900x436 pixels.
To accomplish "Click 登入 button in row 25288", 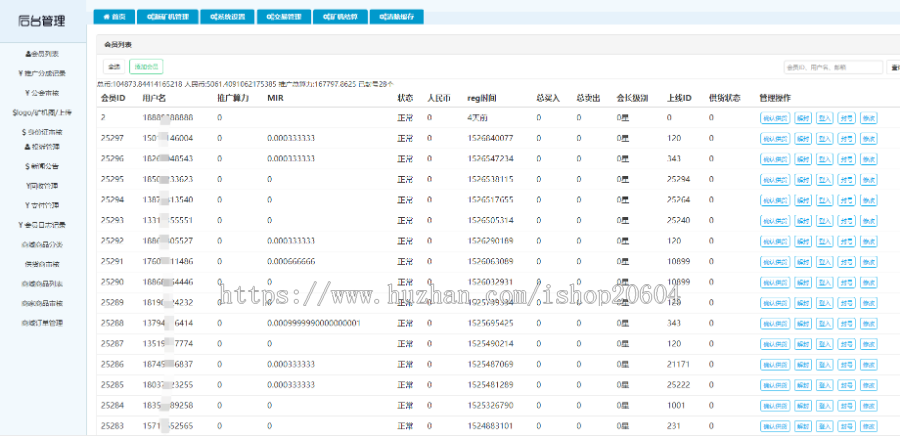I will [824, 324].
